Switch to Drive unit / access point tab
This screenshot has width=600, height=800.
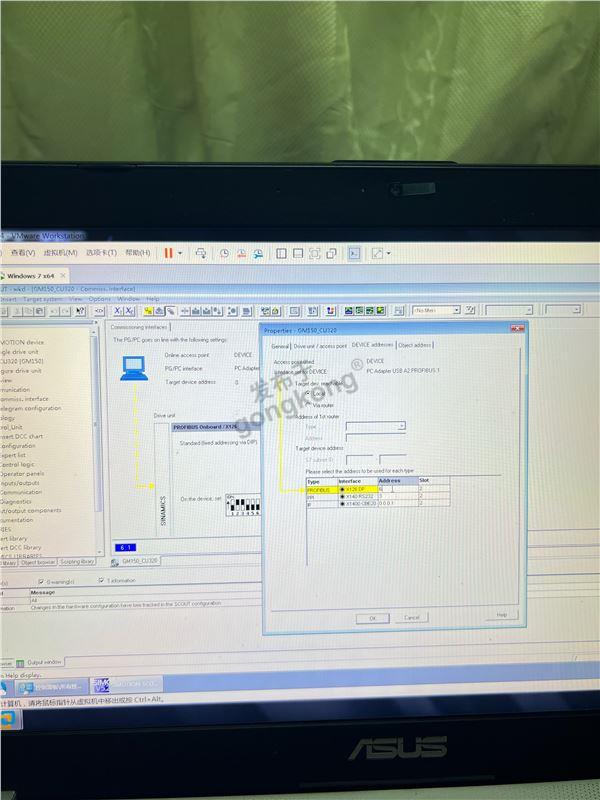(320, 345)
